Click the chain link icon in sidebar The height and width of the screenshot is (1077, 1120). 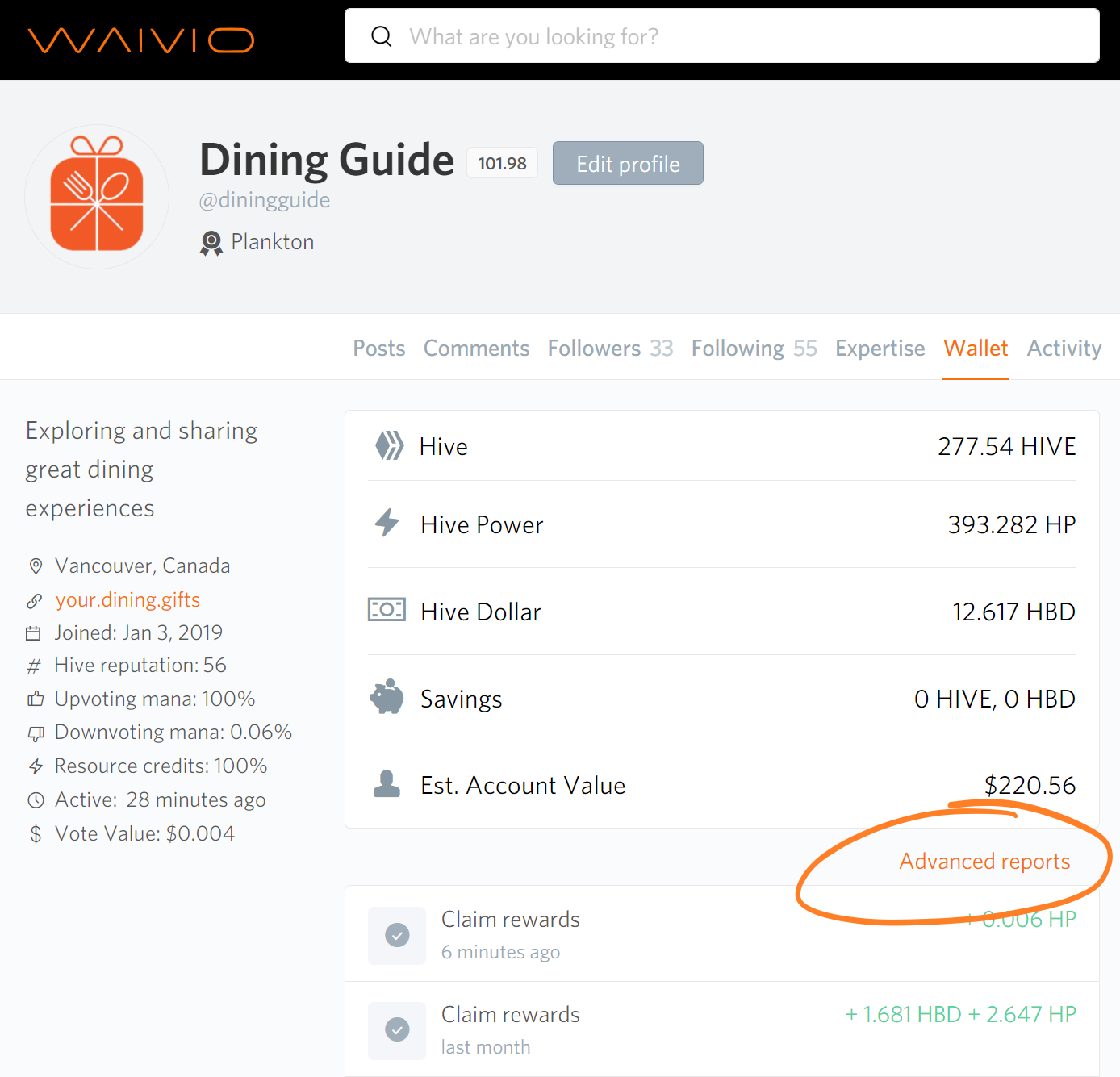[34, 601]
